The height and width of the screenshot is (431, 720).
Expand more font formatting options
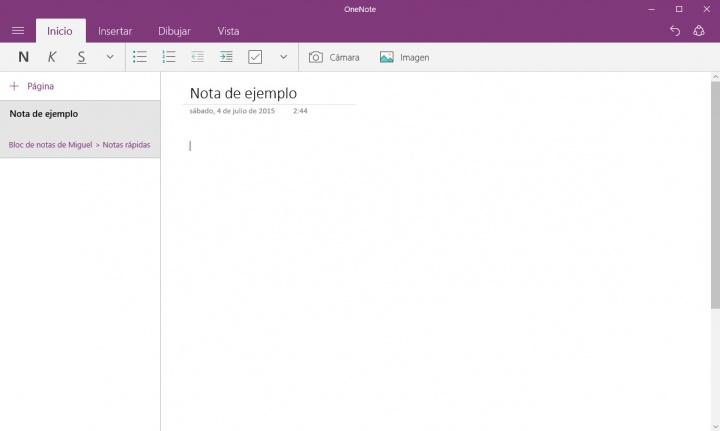[110, 57]
